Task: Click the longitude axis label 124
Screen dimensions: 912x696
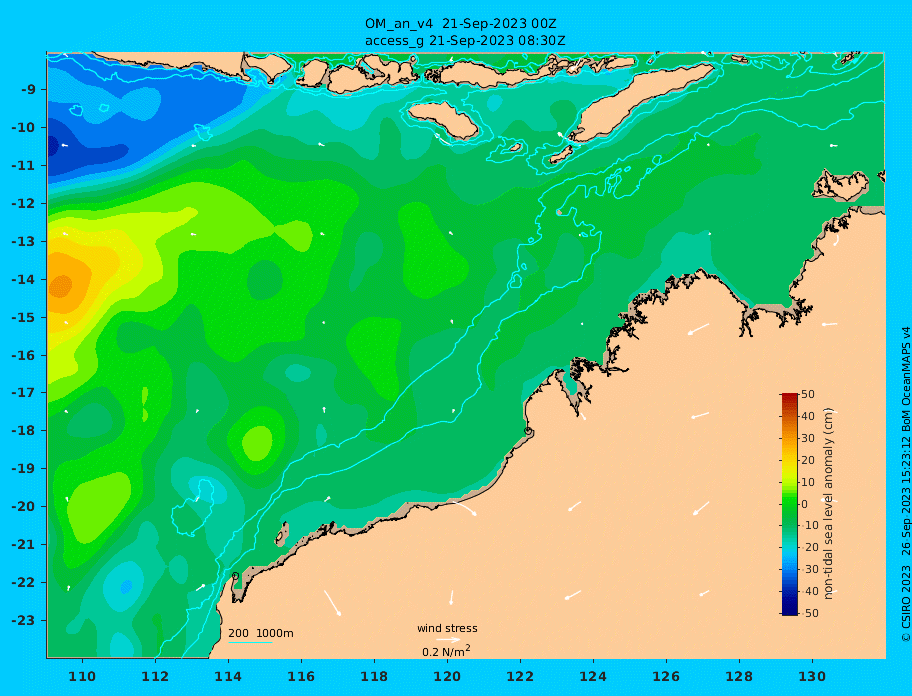Action: (x=593, y=676)
